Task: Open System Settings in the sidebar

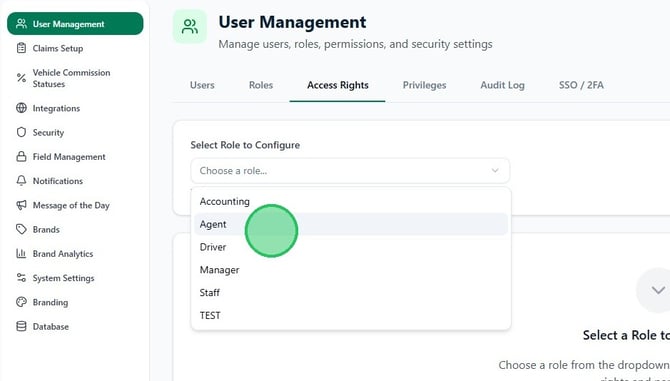Action: click(x=75, y=278)
